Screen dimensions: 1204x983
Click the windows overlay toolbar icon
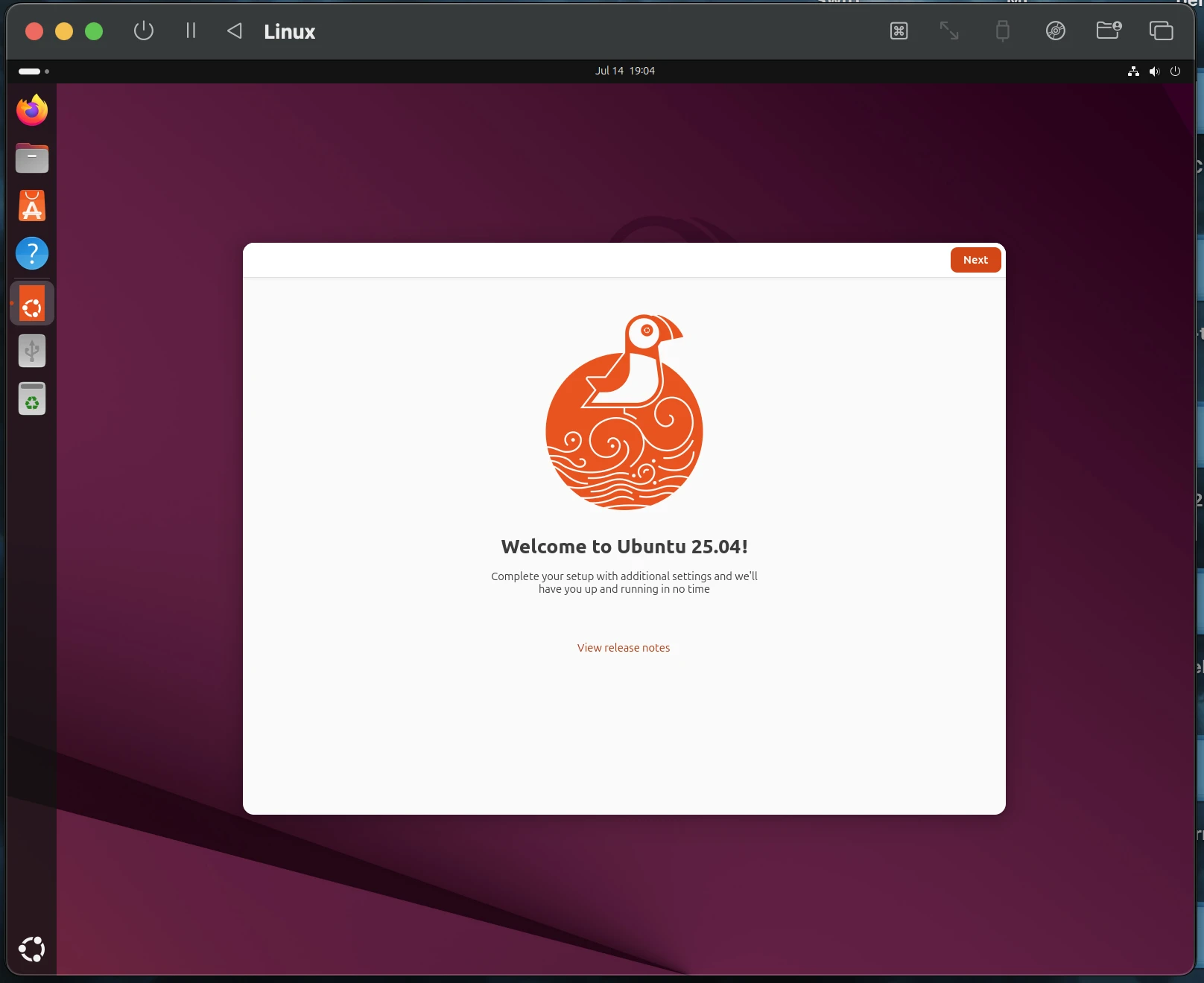click(x=1161, y=31)
